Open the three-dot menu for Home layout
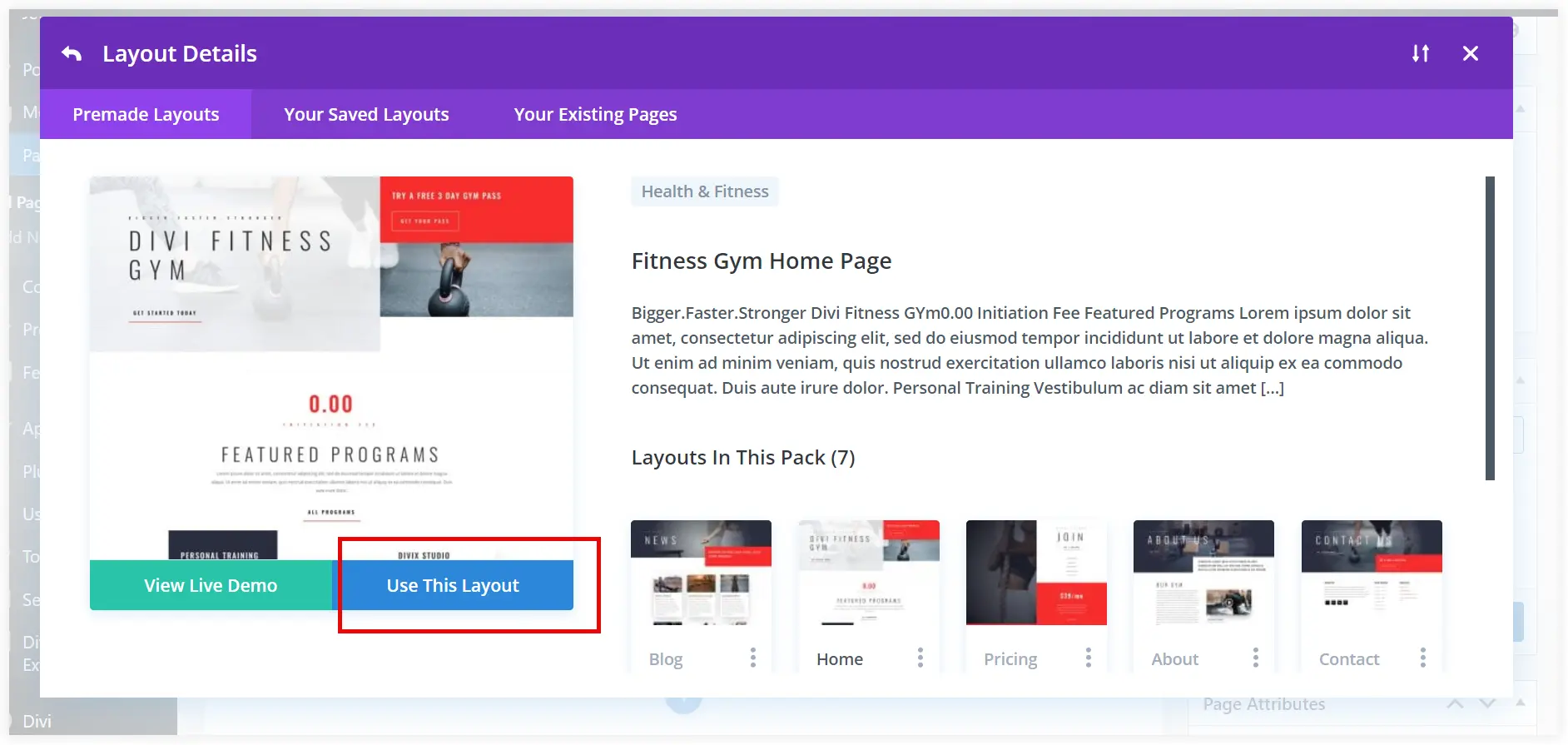This screenshot has height=745, width=1568. pos(920,658)
